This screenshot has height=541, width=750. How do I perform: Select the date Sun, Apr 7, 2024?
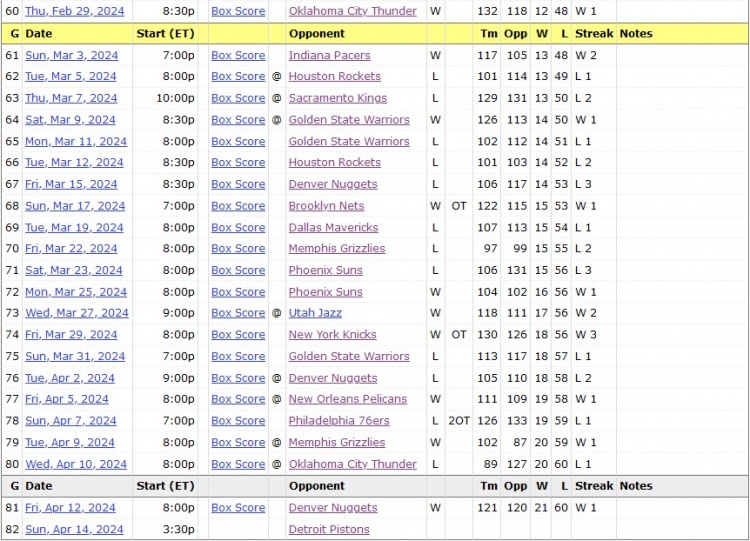(x=71, y=420)
